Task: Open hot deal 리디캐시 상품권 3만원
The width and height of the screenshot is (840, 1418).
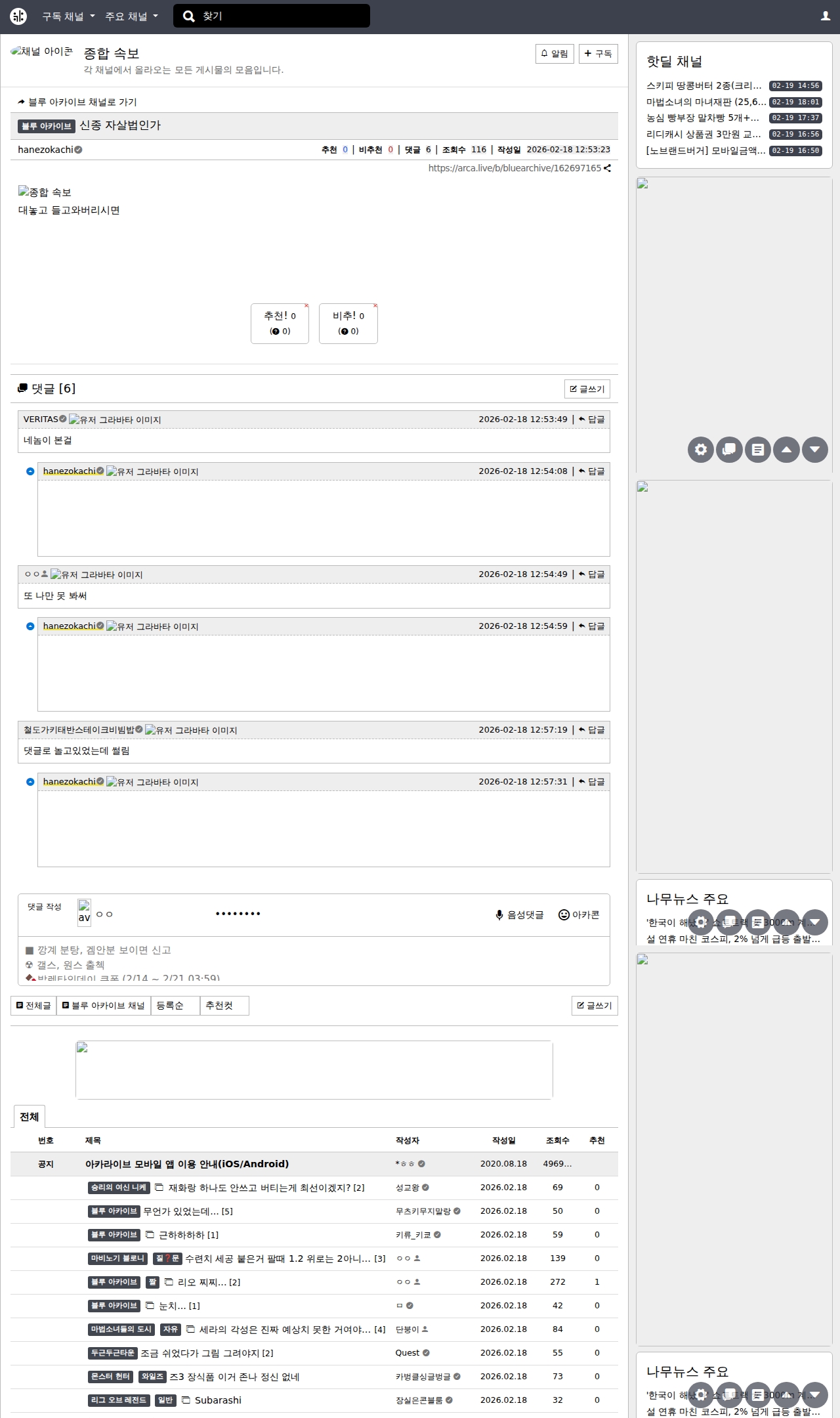Action: pyautogui.click(x=703, y=134)
